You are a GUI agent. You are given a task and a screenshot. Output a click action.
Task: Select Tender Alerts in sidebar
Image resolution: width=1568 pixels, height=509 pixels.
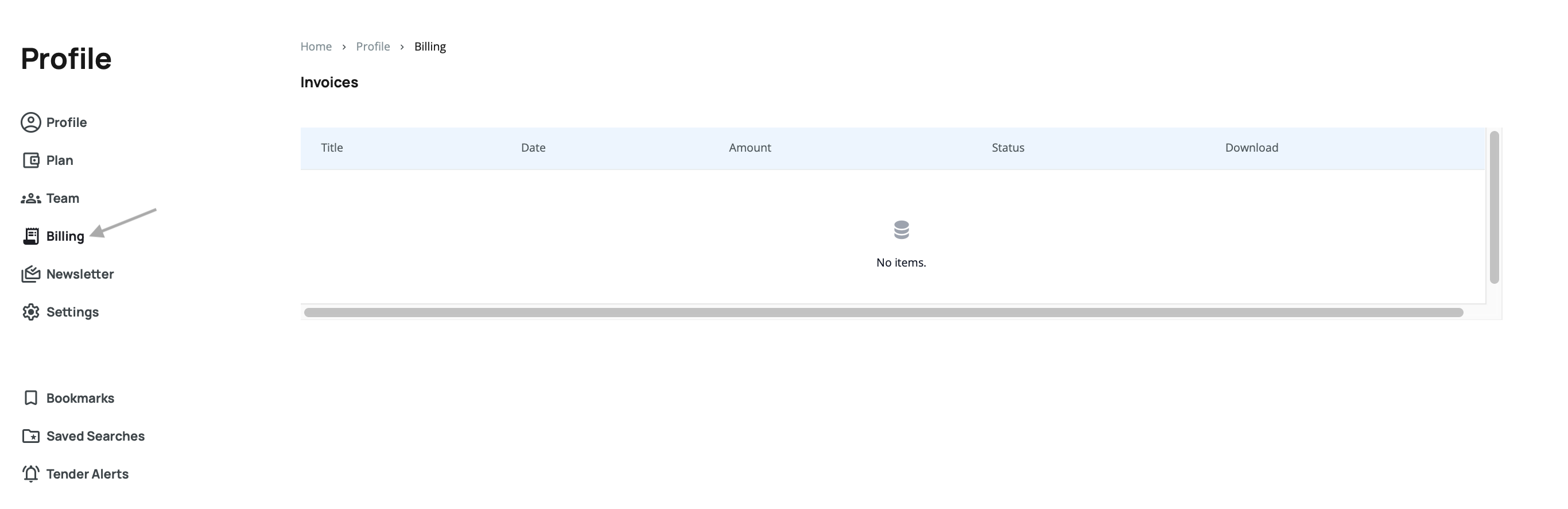click(x=87, y=475)
